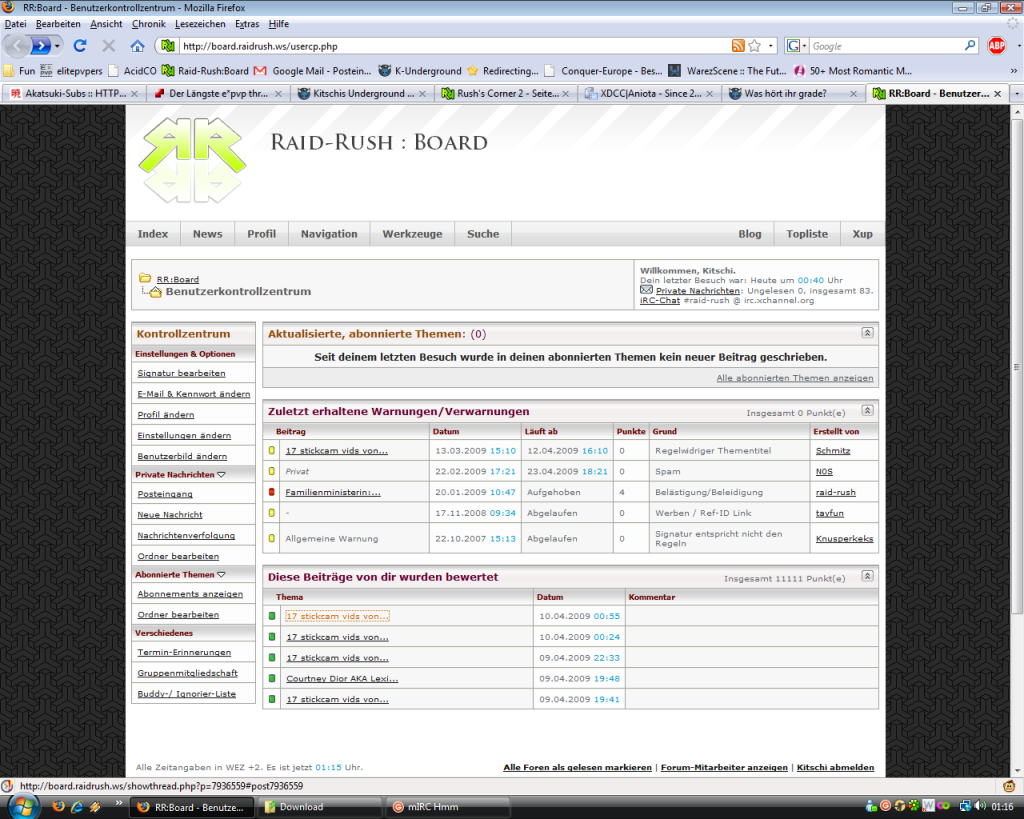
Task: Open Buddy-/Ignorier-Liste link
Action: pyautogui.click(x=186, y=694)
